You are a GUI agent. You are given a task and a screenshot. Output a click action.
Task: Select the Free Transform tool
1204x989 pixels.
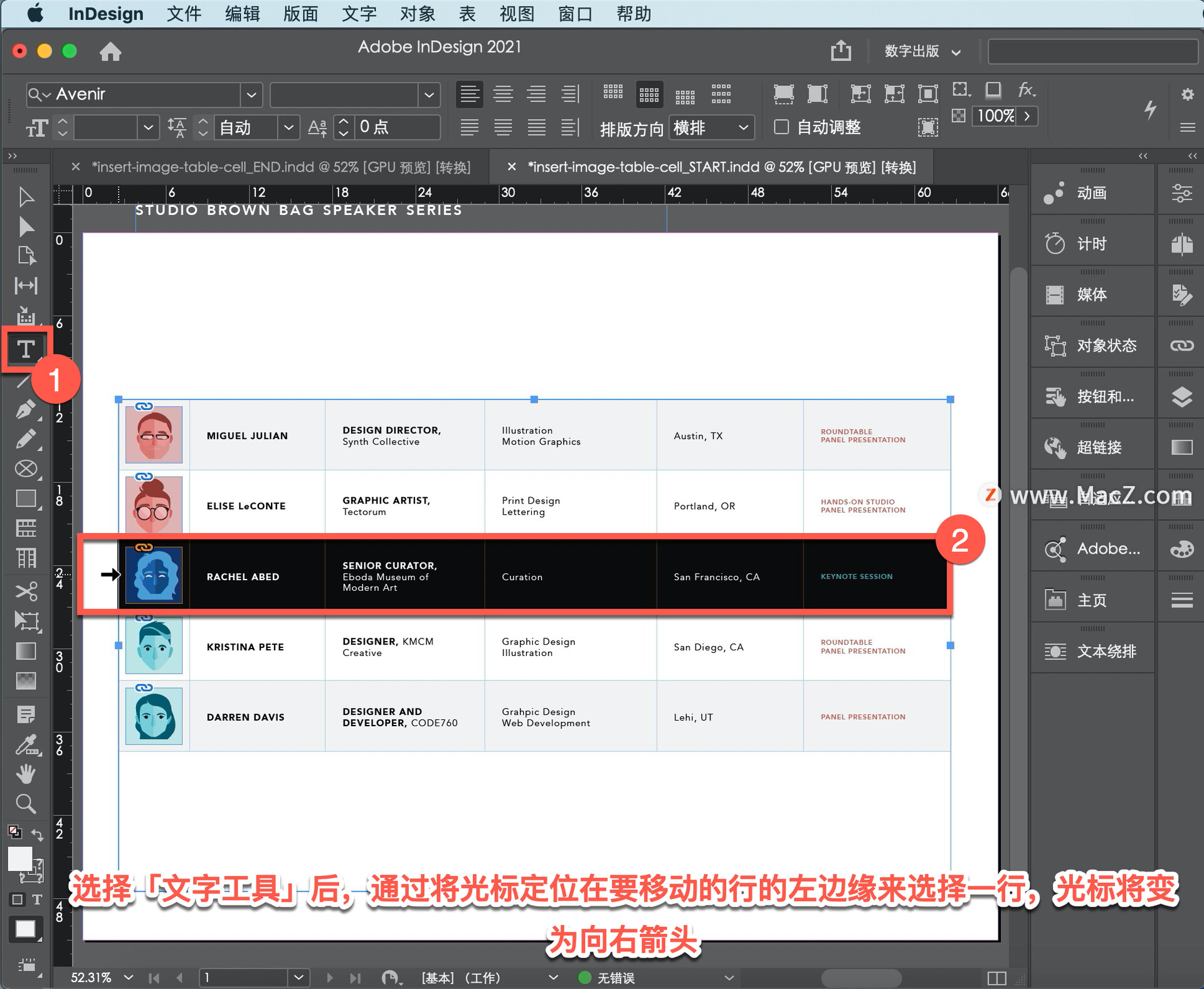[26, 621]
